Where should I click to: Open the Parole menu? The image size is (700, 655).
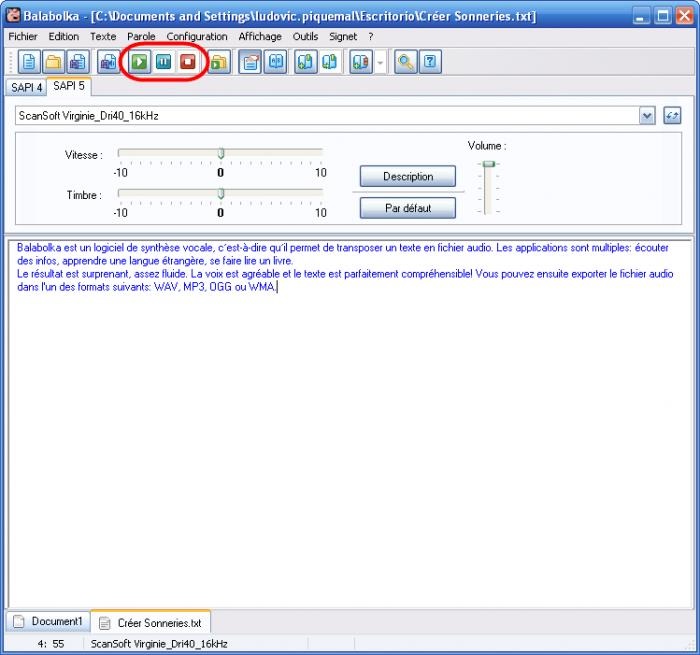(141, 37)
